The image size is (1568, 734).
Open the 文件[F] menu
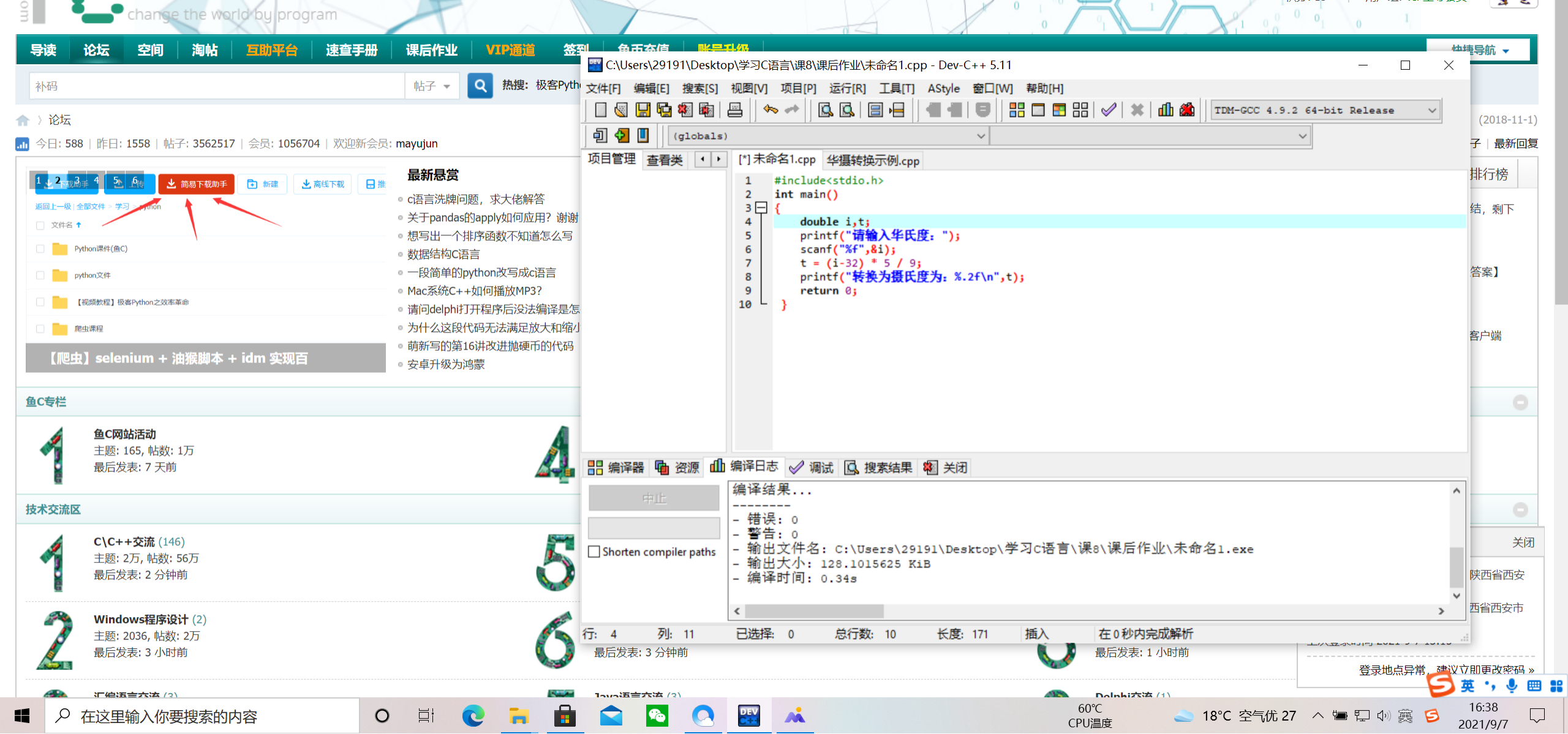pyautogui.click(x=603, y=88)
